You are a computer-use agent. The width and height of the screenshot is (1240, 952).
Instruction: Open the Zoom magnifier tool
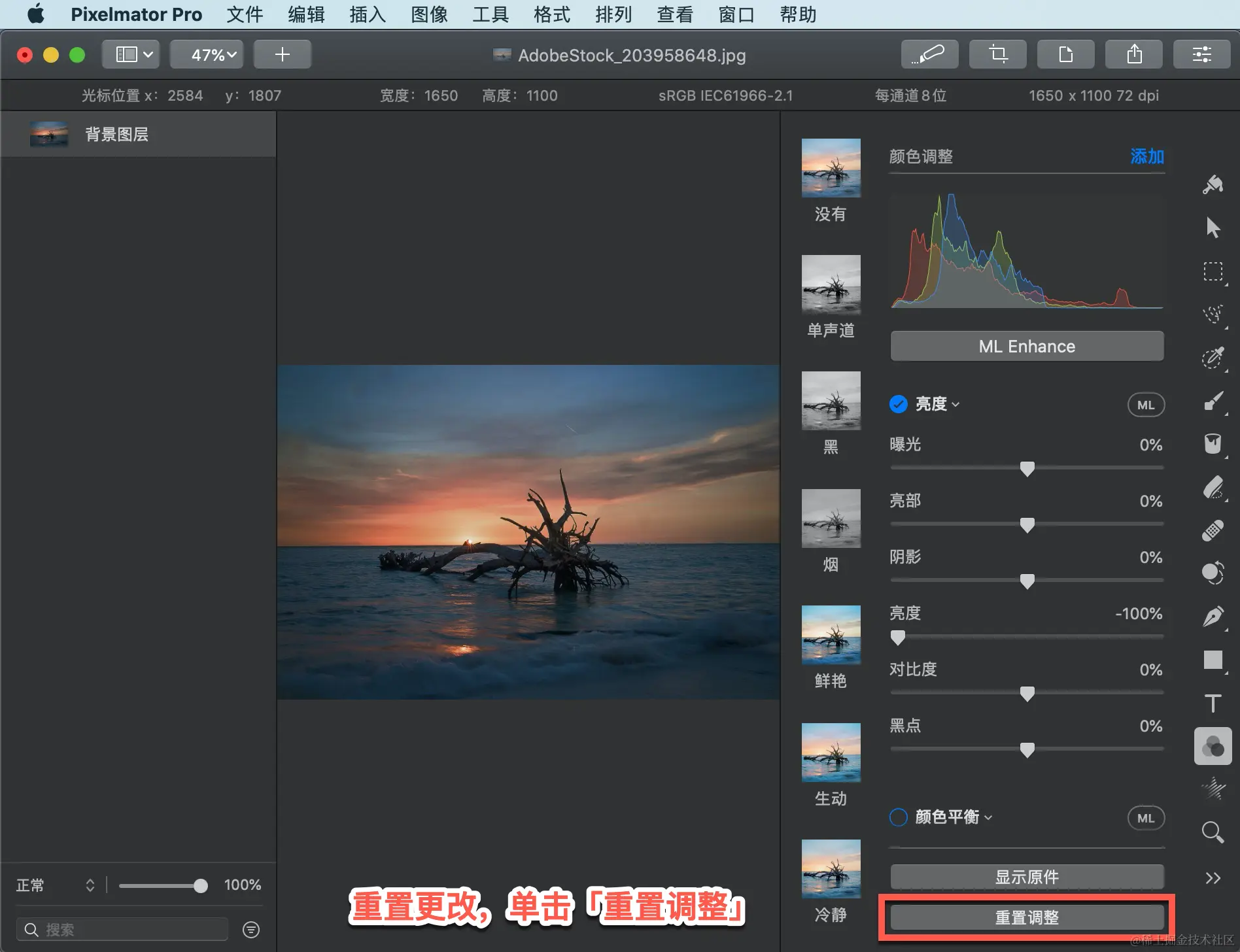pyautogui.click(x=1213, y=832)
